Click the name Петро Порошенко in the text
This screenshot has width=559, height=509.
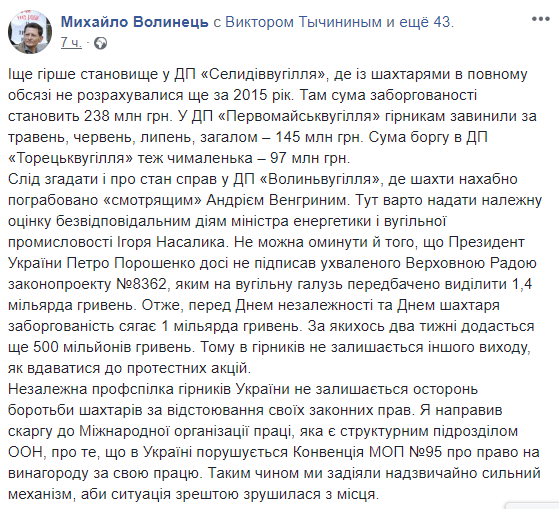coord(147,263)
